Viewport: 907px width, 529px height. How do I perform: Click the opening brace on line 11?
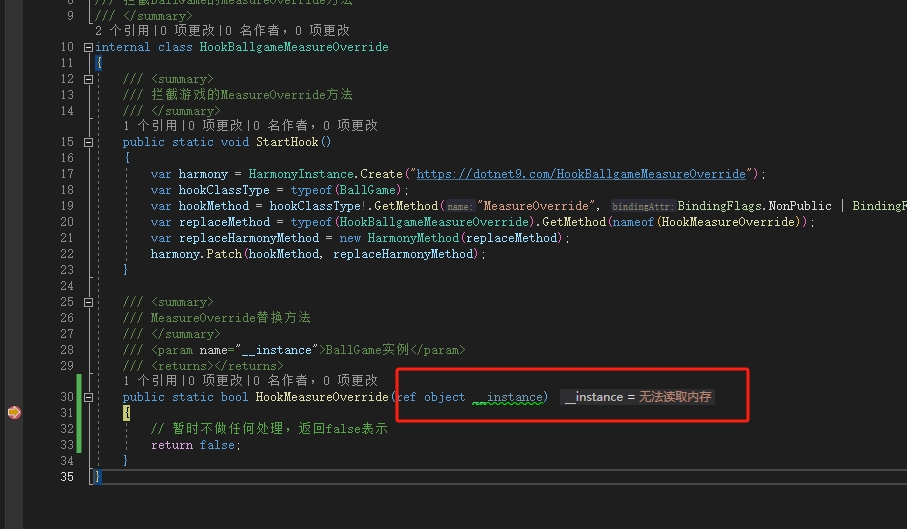(99, 63)
